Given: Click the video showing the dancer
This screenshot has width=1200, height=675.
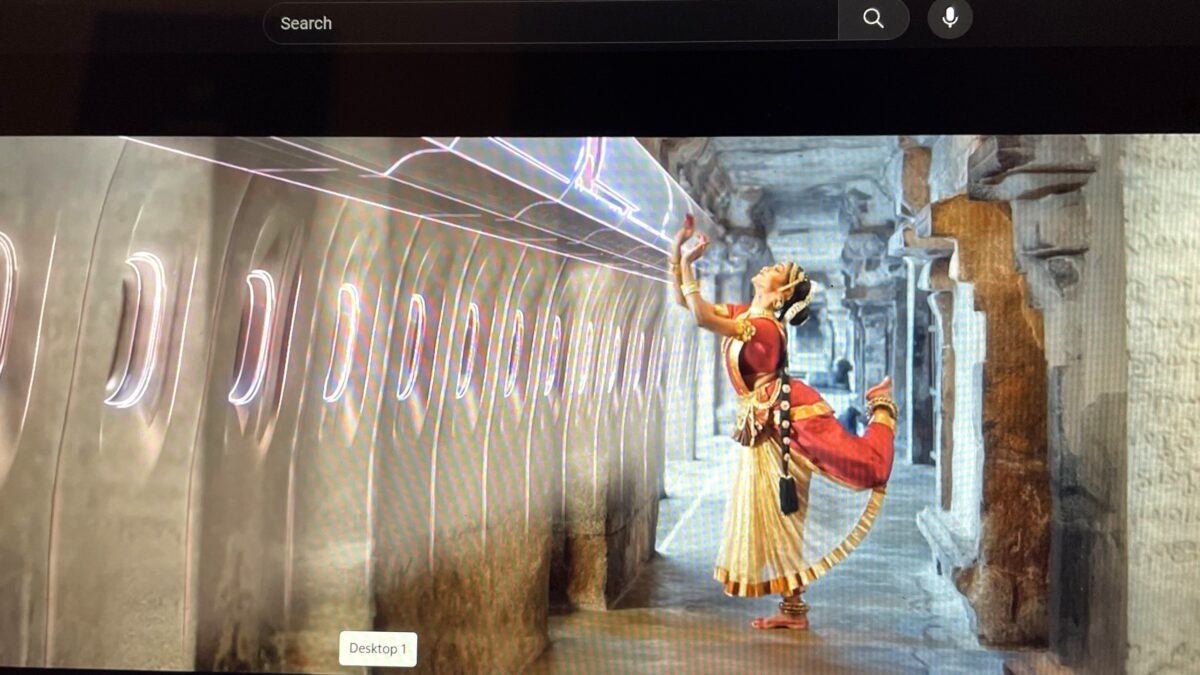Looking at the screenshot, I should pyautogui.click(x=600, y=403).
